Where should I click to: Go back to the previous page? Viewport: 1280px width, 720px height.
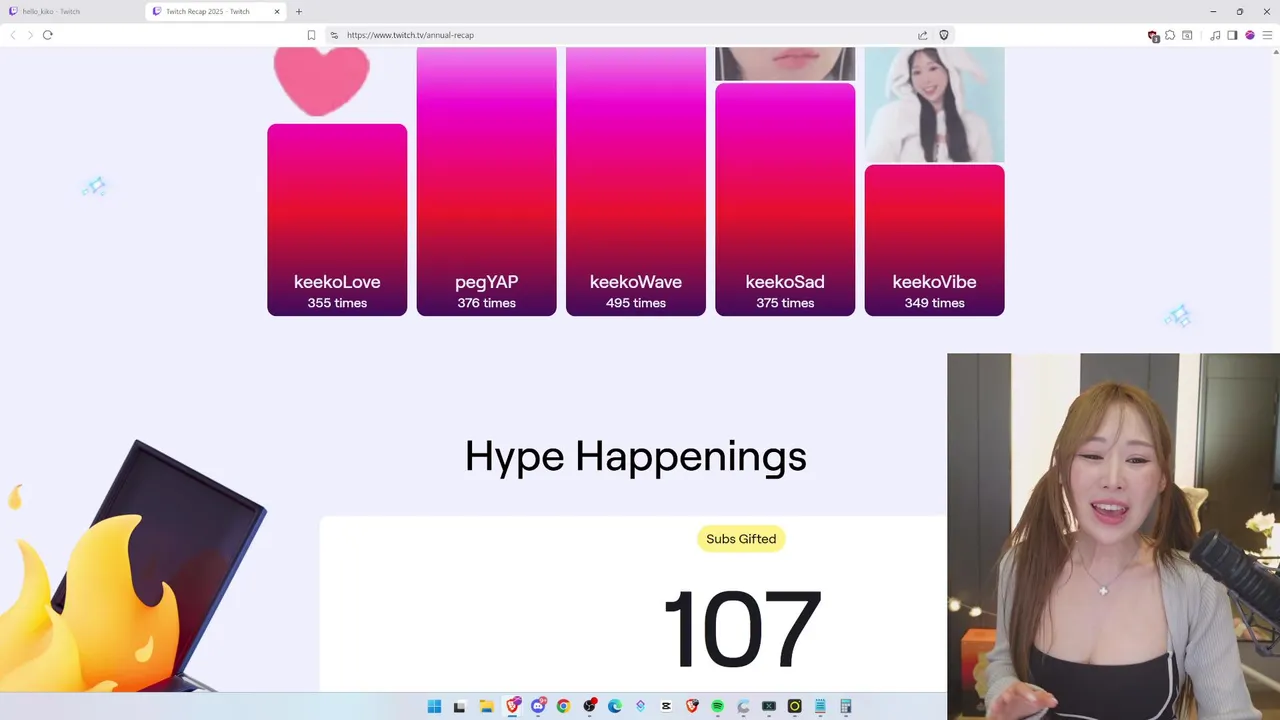click(x=13, y=35)
